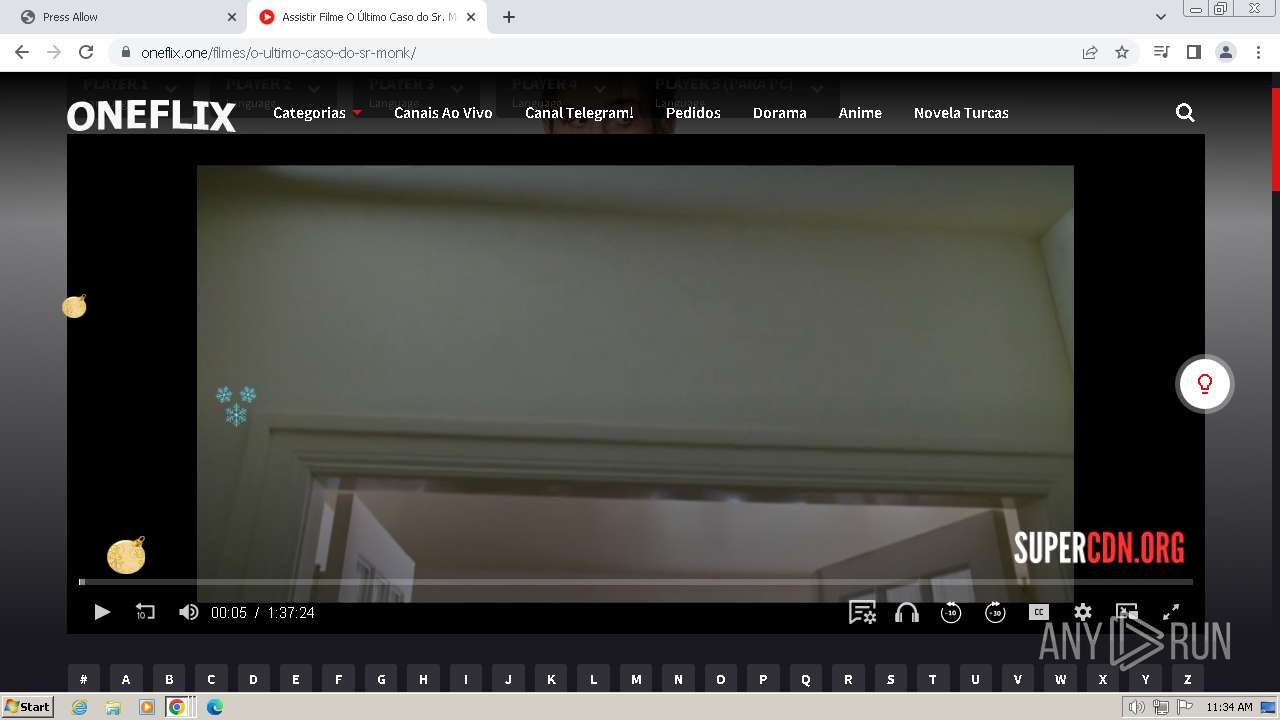Open File Explorer from the taskbar
1280x720 pixels.
(x=113, y=707)
